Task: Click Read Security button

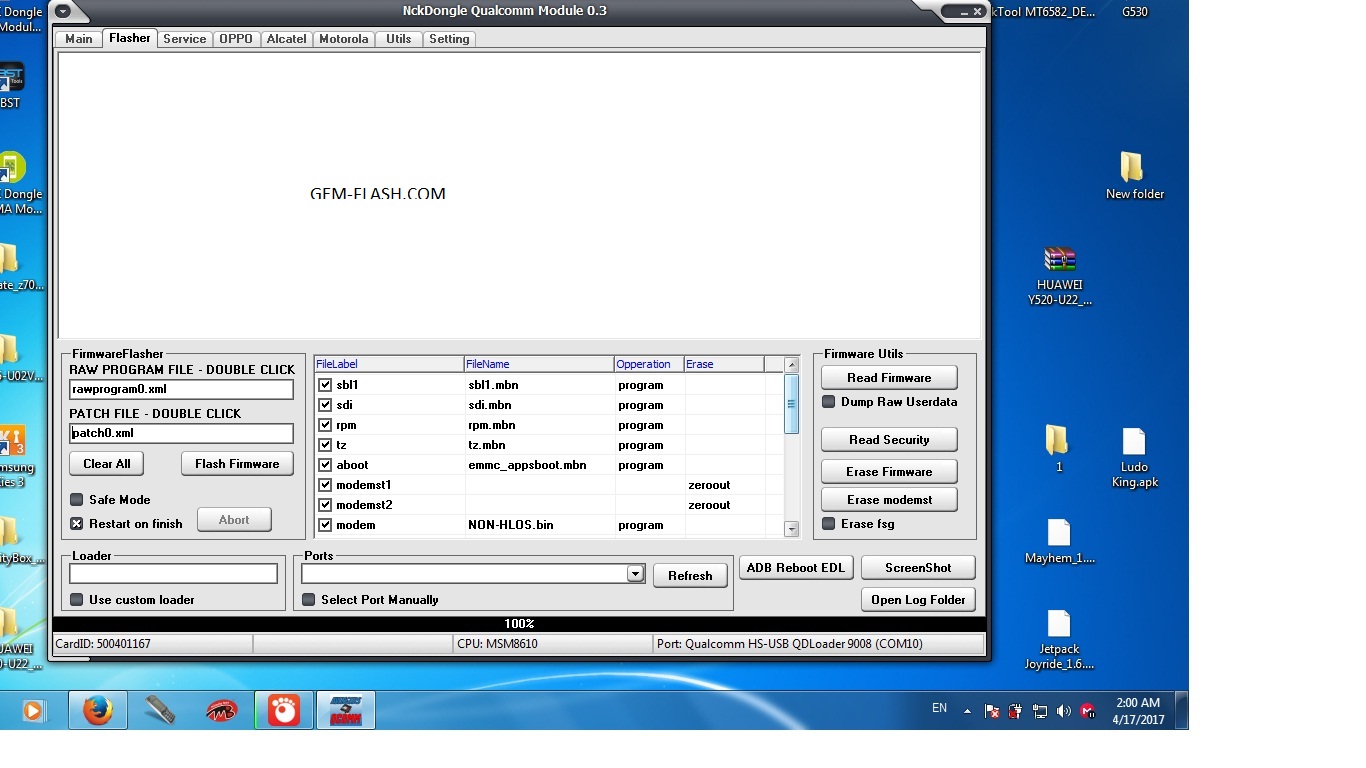Action: (x=889, y=440)
